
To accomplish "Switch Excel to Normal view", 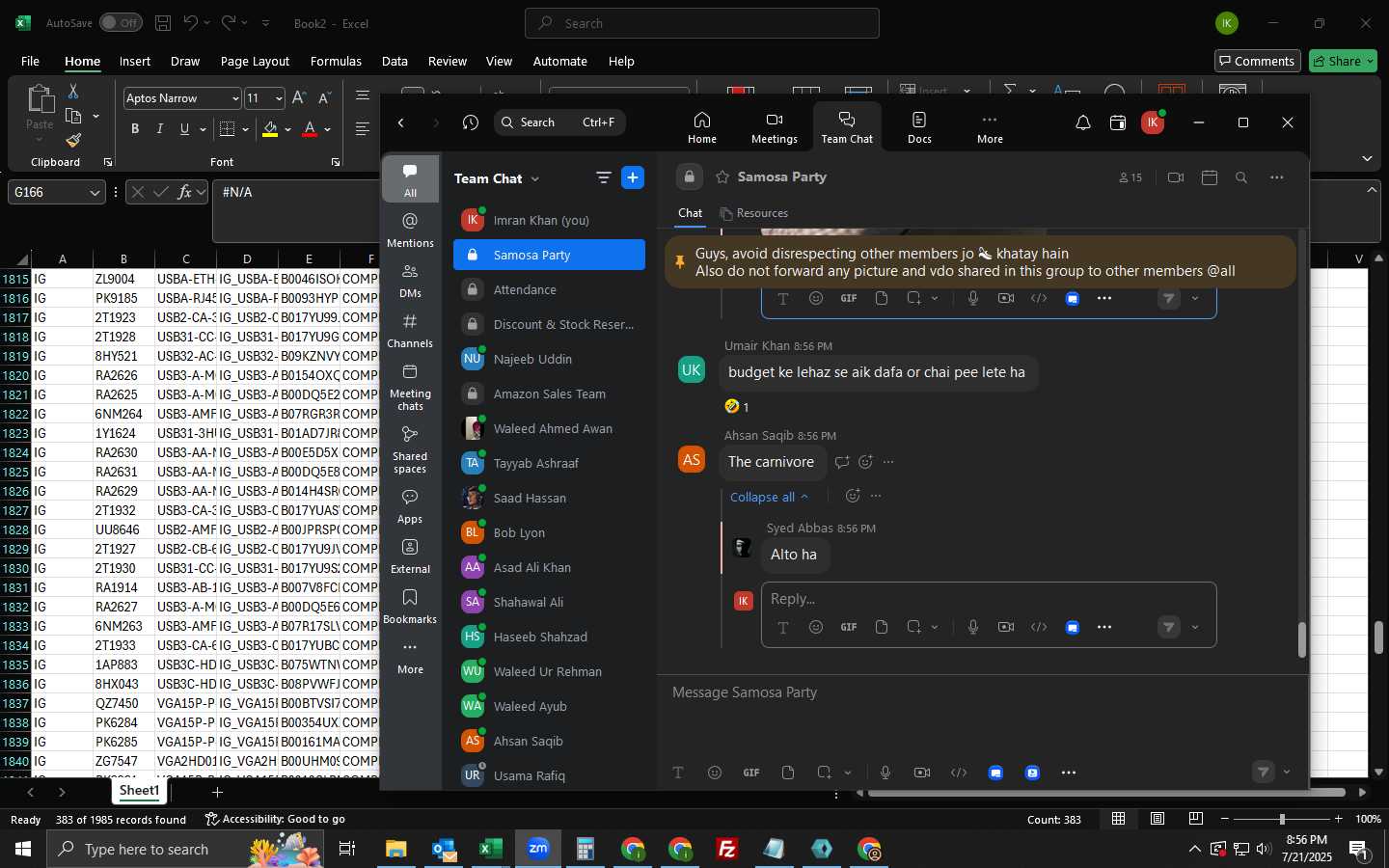I will pyautogui.click(x=1118, y=819).
